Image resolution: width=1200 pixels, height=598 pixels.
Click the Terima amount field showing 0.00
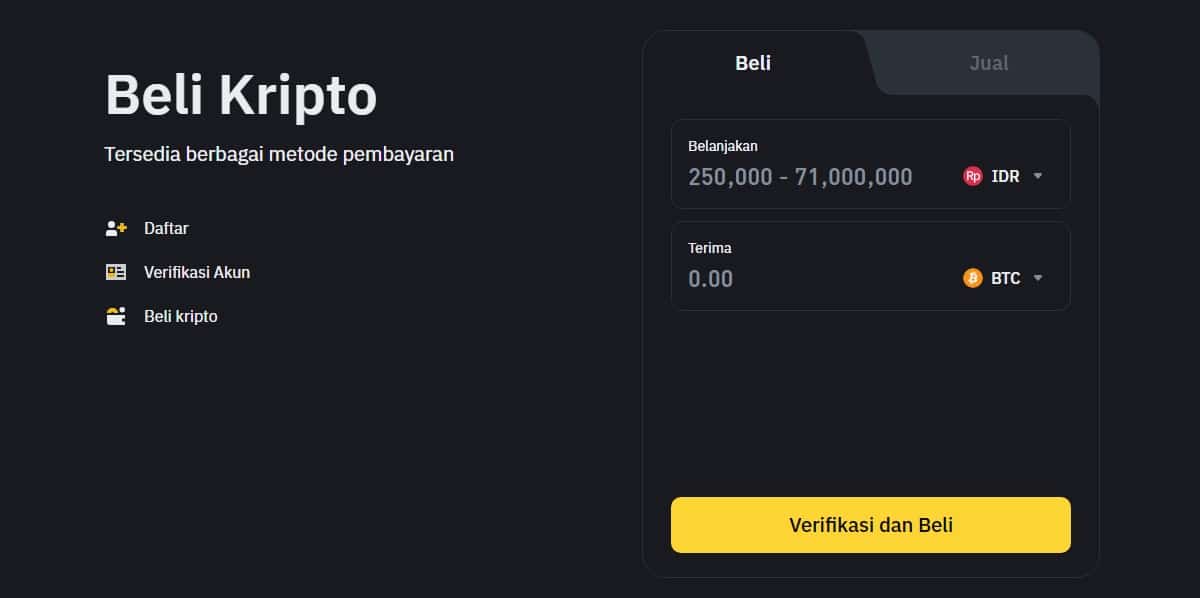point(800,278)
